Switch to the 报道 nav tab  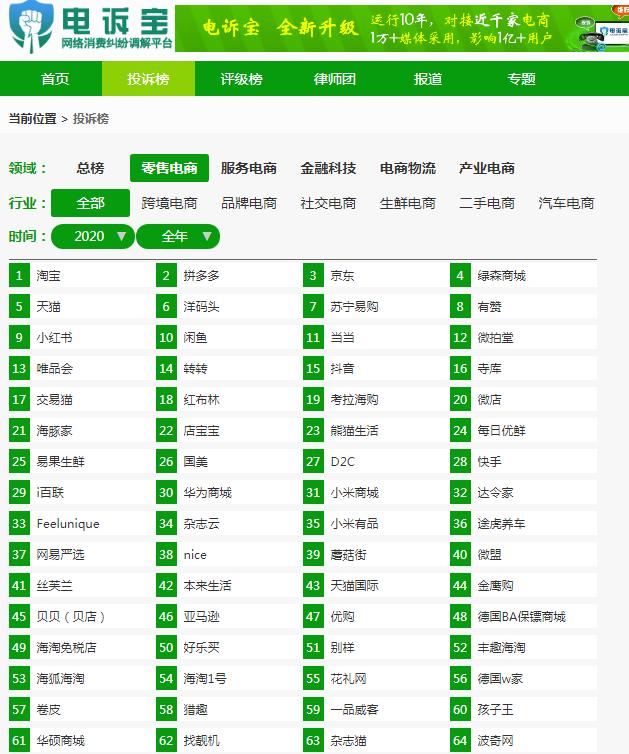point(428,79)
